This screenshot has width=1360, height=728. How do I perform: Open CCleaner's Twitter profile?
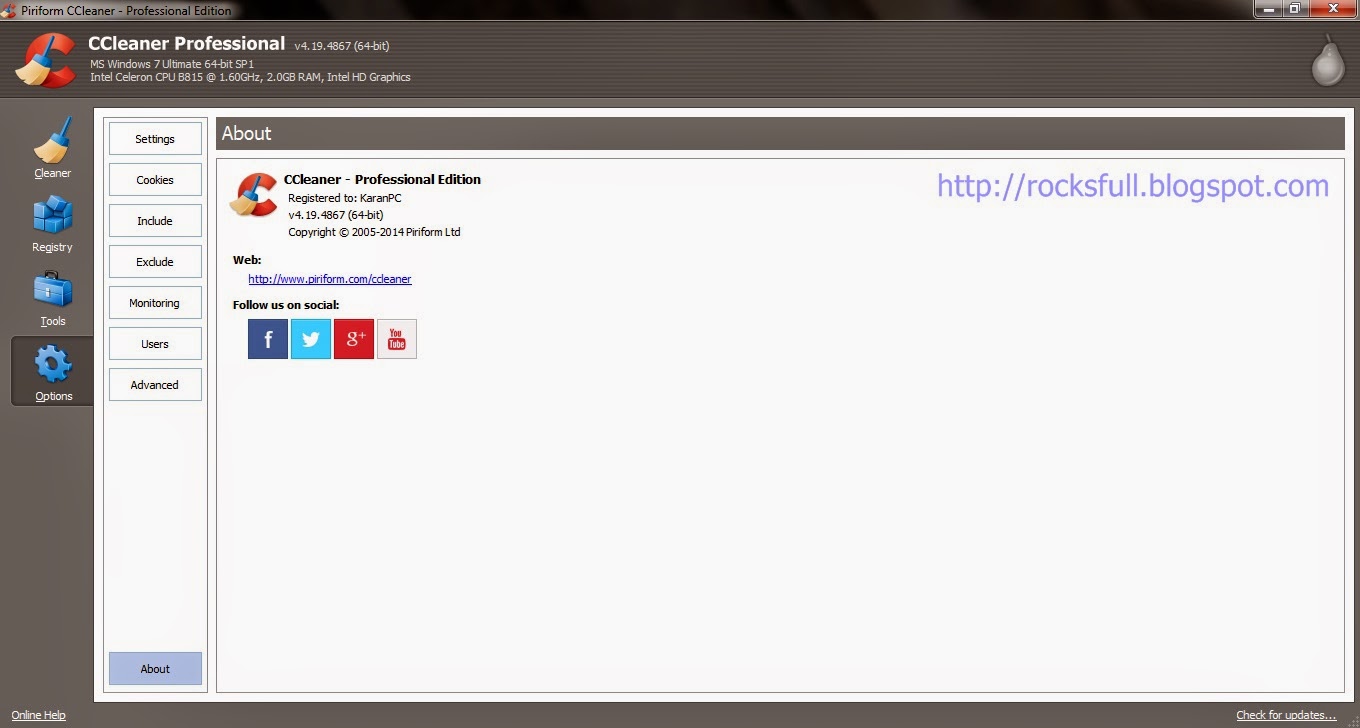point(310,338)
